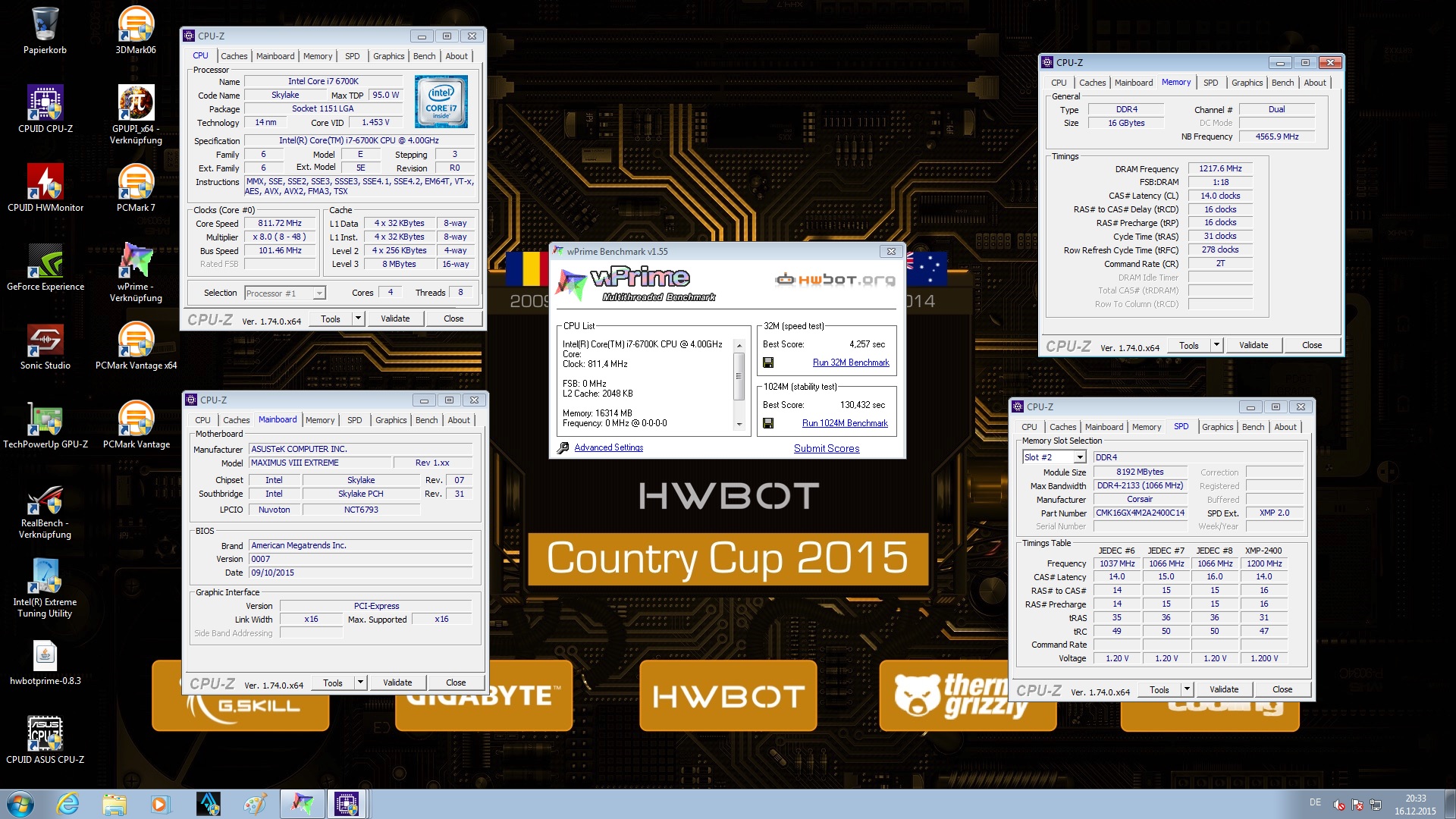Click Run 1024M Benchmark link
Viewport: 1456px width, 819px height.
[845, 423]
